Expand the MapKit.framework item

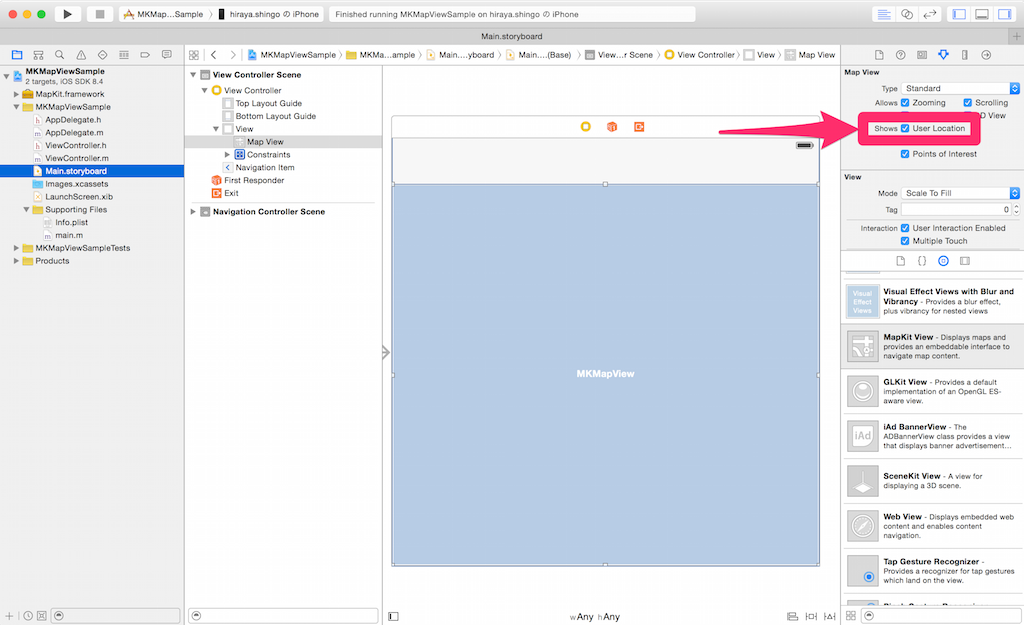coord(16,94)
